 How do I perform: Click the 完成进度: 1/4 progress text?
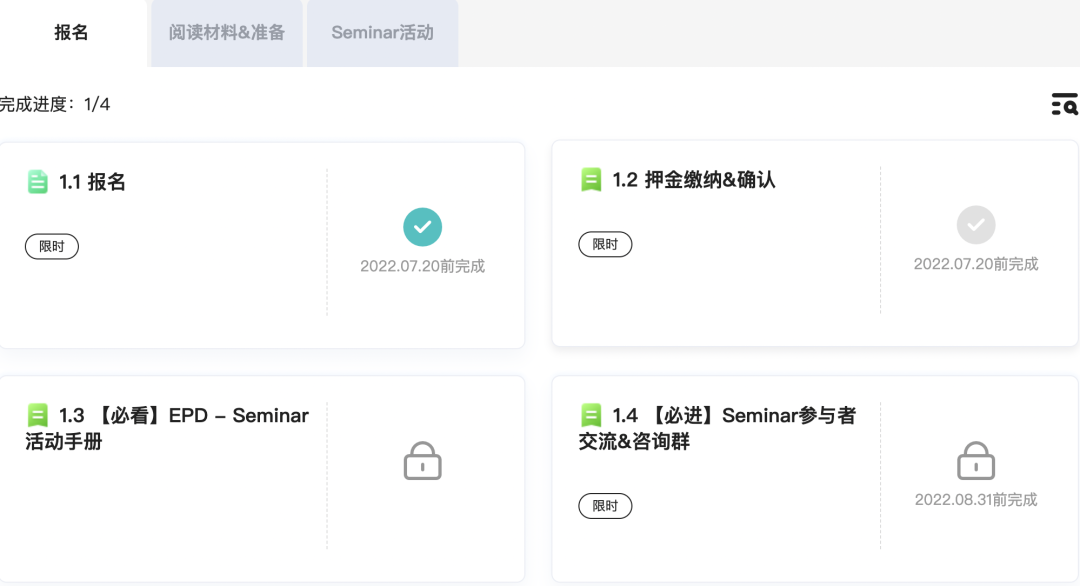click(x=55, y=104)
